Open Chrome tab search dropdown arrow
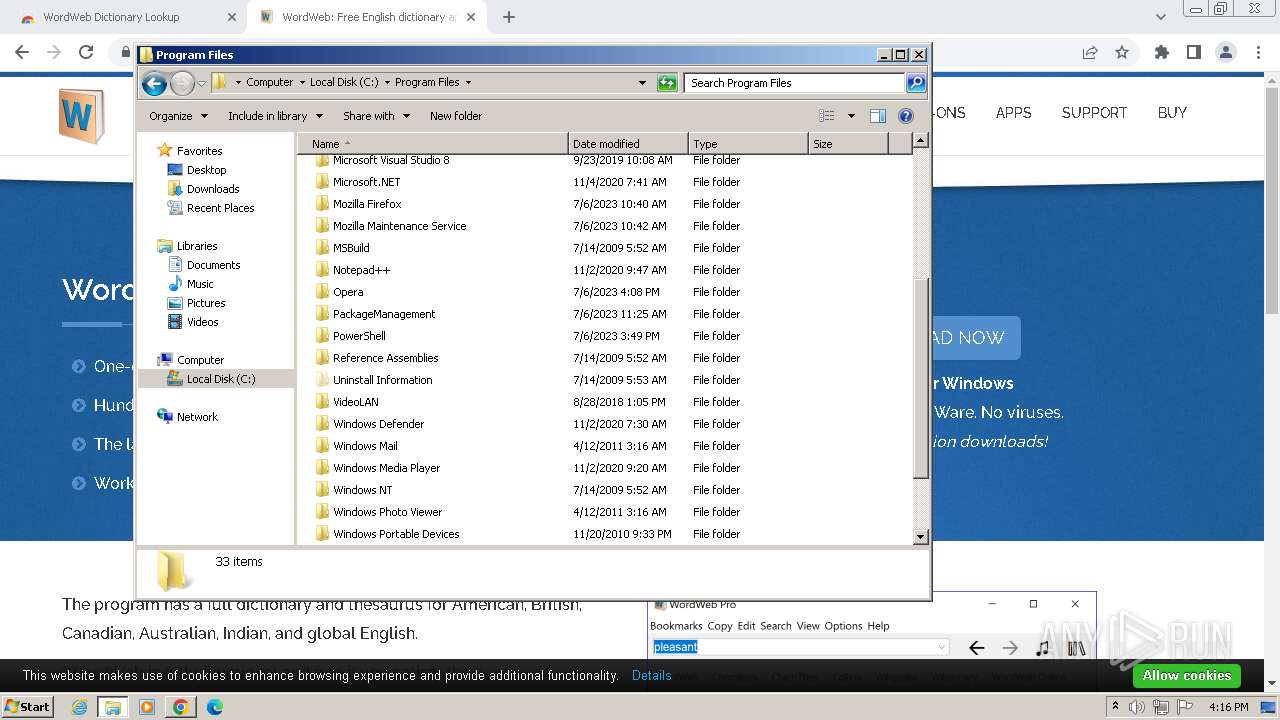This screenshot has height=720, width=1280. coord(1160,17)
